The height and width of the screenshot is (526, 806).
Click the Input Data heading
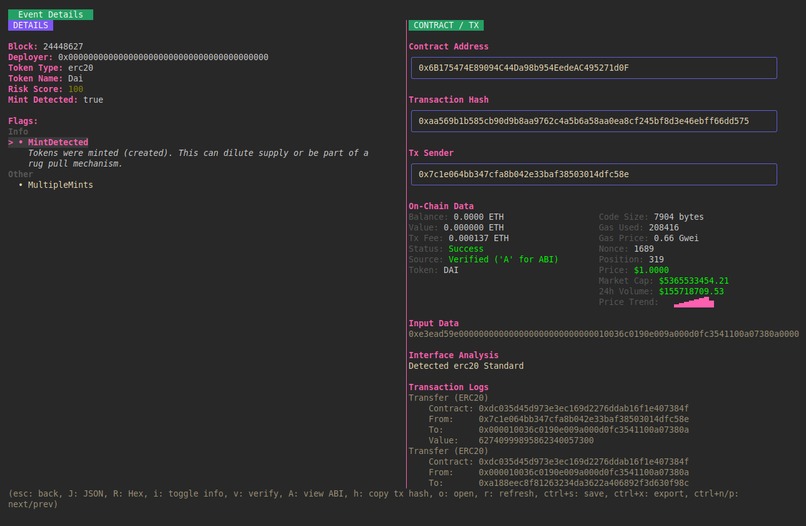pyautogui.click(x=433, y=323)
